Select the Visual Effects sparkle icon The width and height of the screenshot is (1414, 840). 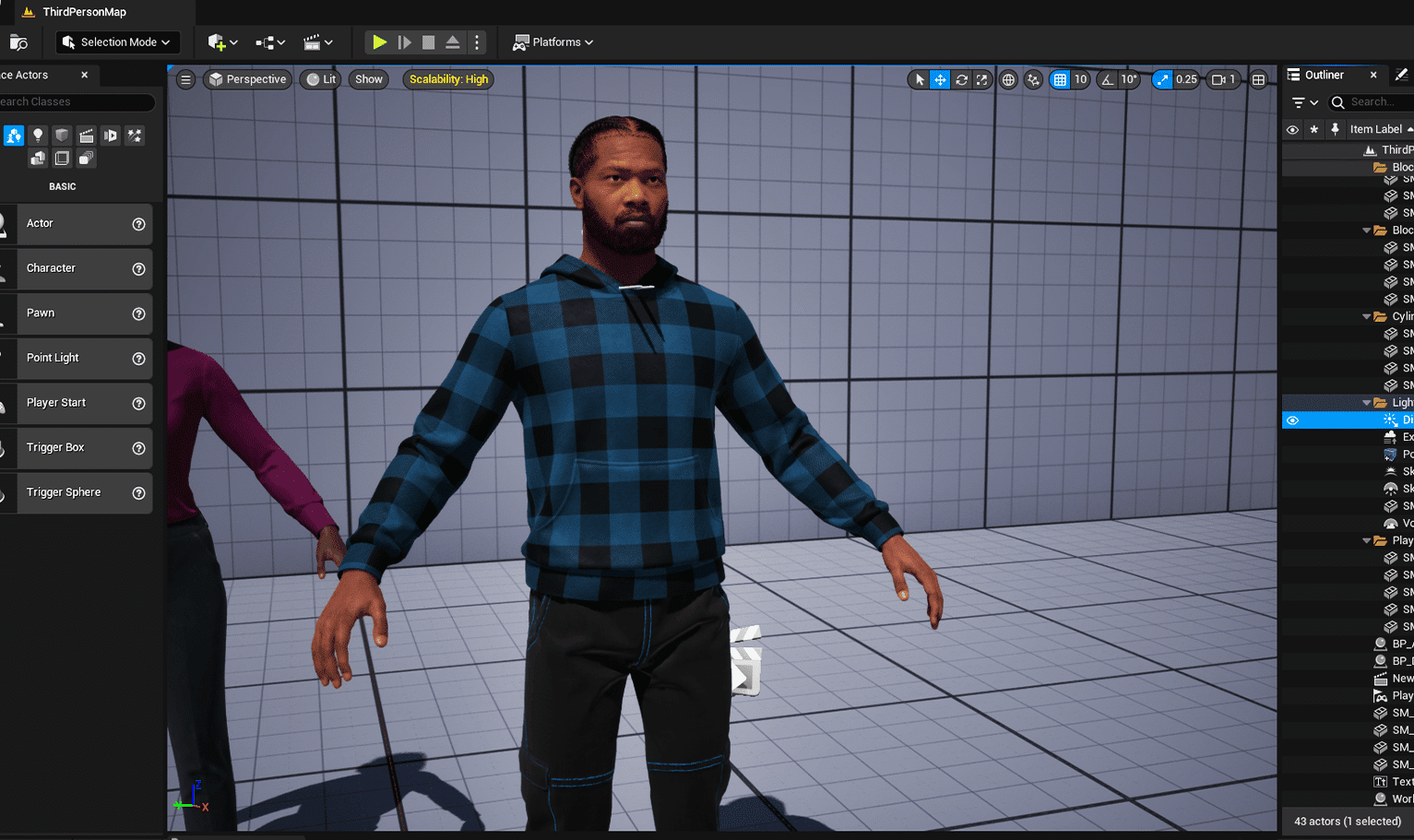tap(135, 136)
